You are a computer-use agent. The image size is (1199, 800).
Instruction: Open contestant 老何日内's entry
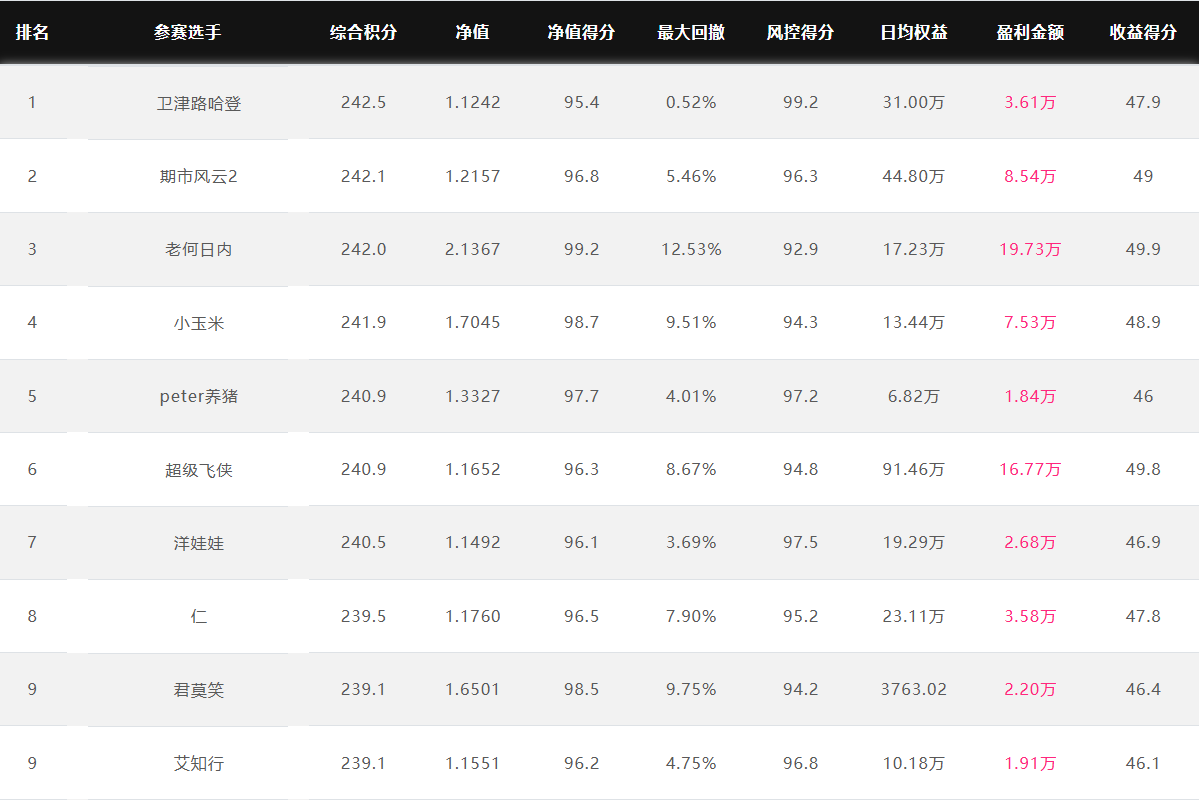point(199,249)
